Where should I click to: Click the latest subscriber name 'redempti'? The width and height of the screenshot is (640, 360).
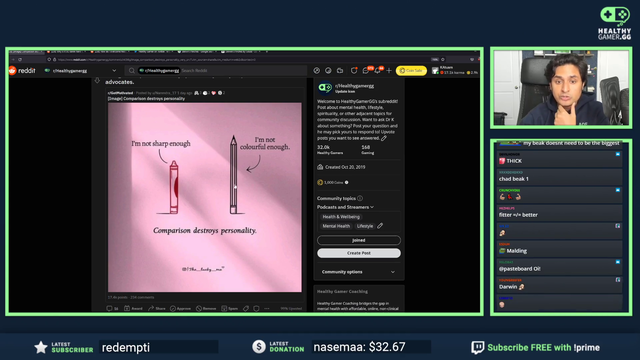(126, 348)
